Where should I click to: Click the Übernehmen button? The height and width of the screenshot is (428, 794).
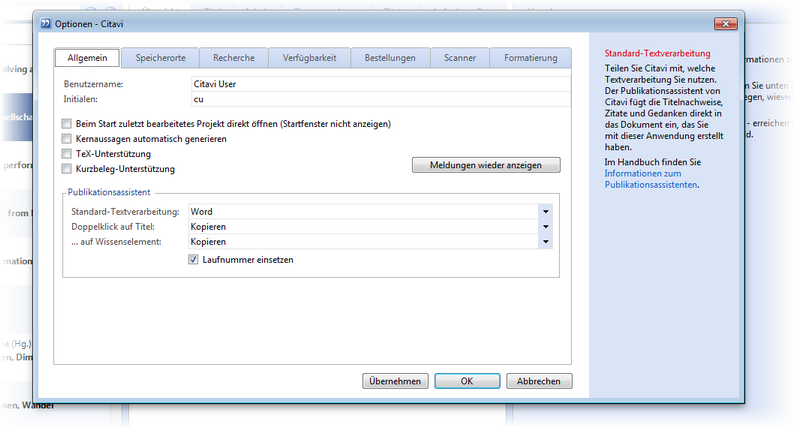[x=395, y=381]
